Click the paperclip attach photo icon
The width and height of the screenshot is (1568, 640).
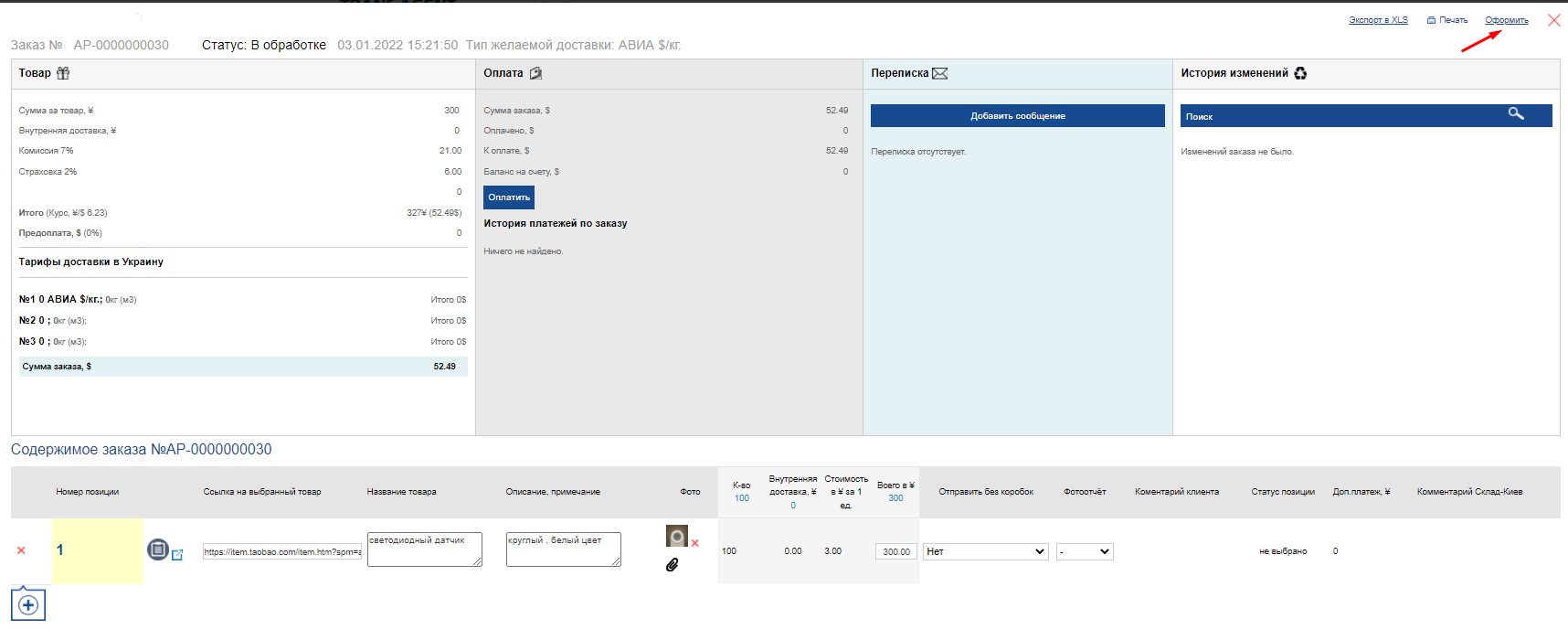tap(673, 565)
